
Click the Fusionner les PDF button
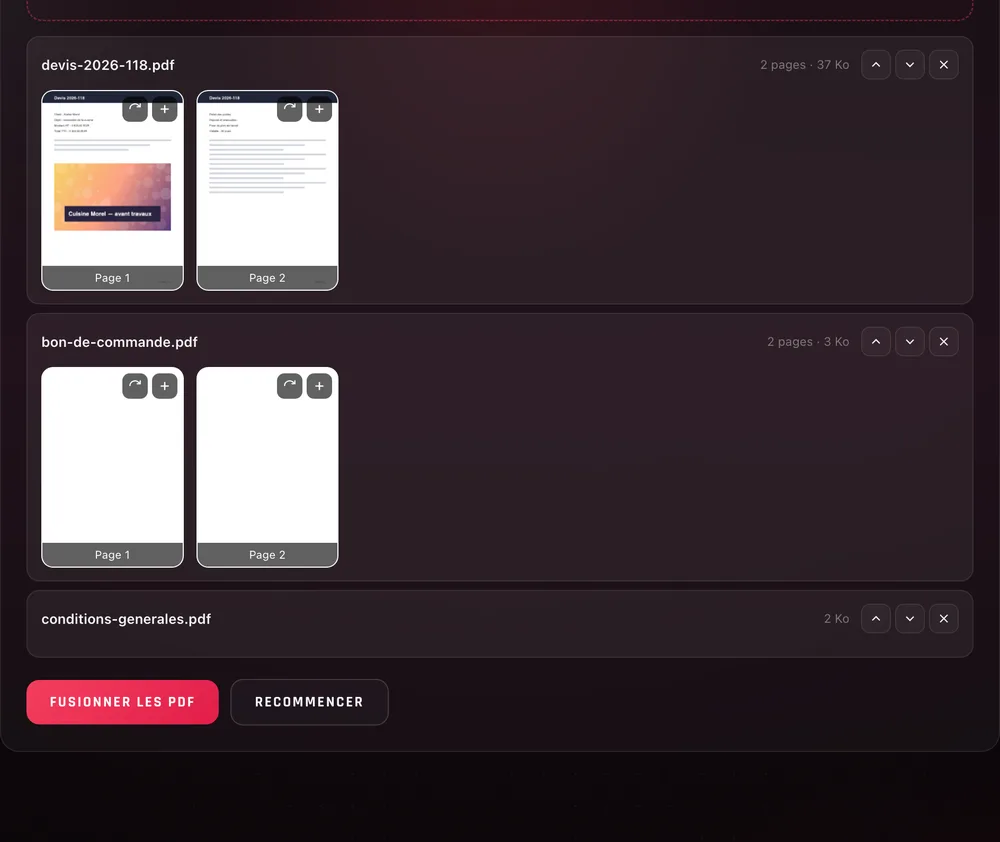pos(122,702)
